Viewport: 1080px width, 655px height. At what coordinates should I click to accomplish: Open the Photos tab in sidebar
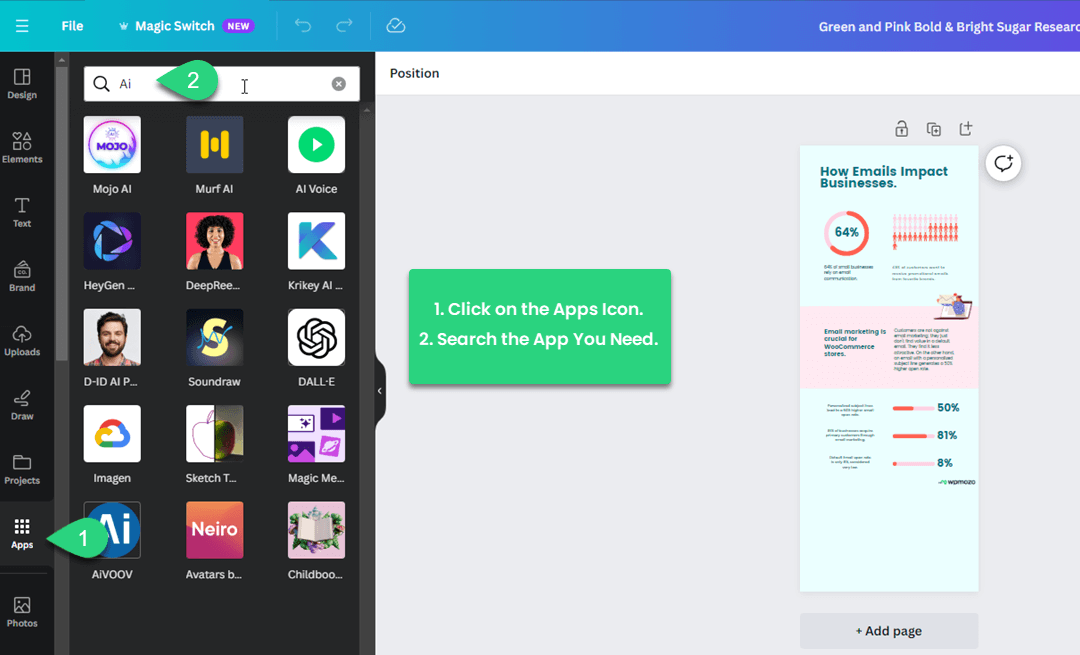pyautogui.click(x=22, y=612)
